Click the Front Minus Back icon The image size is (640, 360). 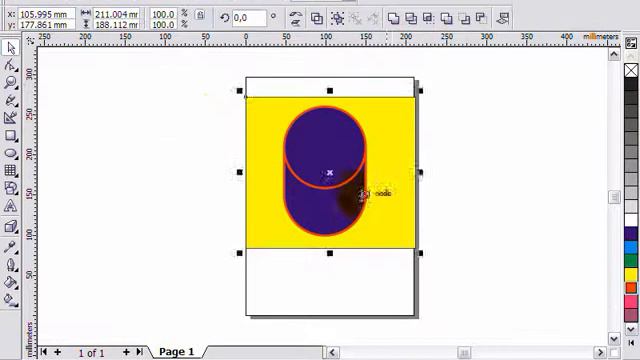[x=464, y=18]
